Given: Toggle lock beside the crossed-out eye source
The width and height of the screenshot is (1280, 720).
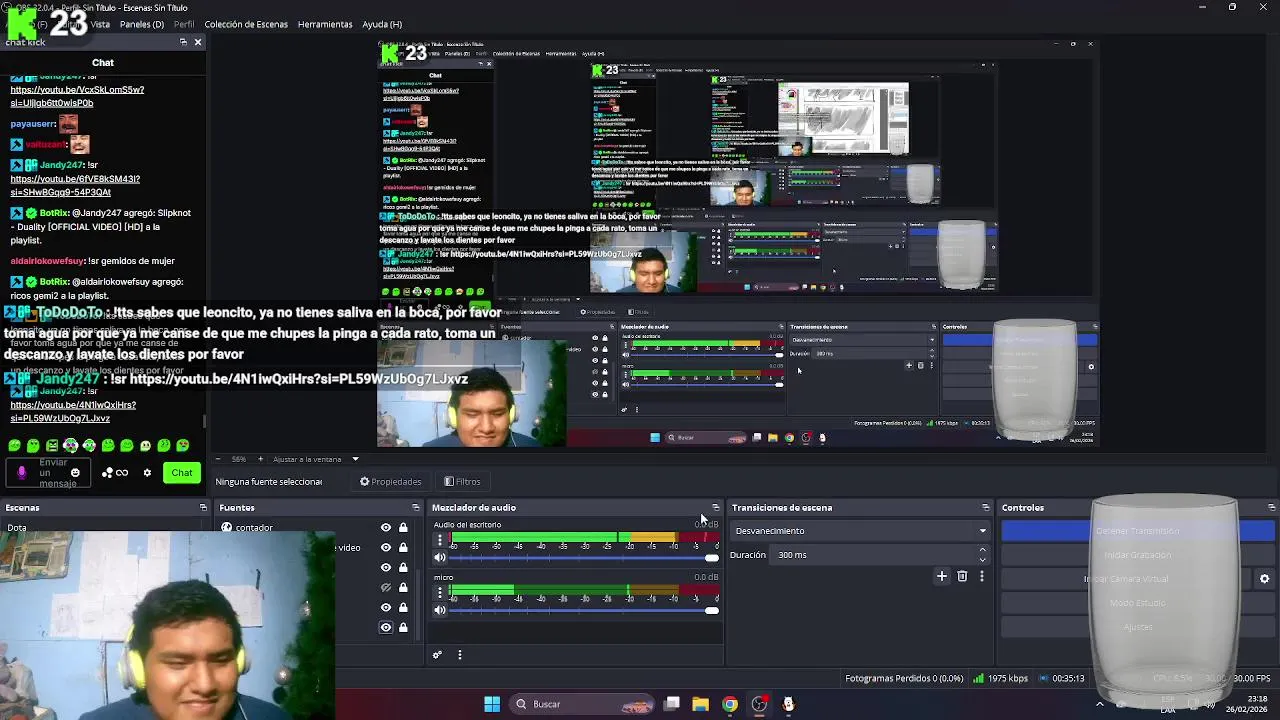Looking at the screenshot, I should (403, 587).
